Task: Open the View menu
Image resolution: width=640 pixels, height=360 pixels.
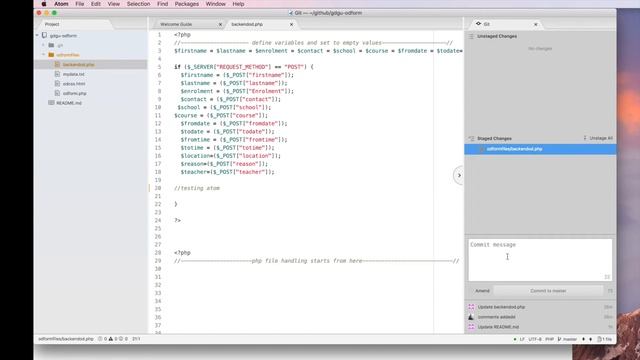Action: click(113, 4)
